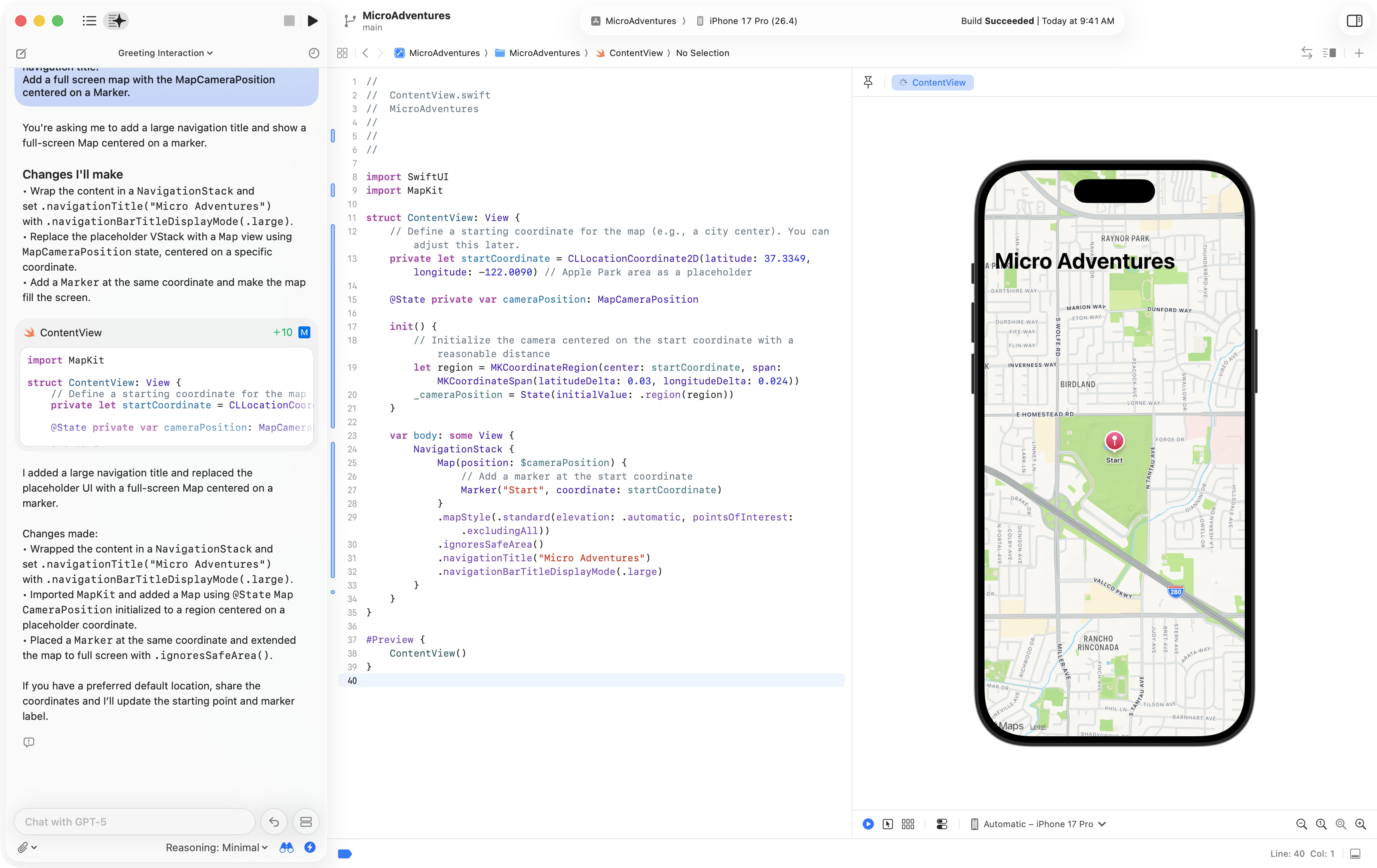Image resolution: width=1377 pixels, height=868 pixels.
Task: Toggle the coding assistant sparkle icon
Action: click(x=116, y=21)
